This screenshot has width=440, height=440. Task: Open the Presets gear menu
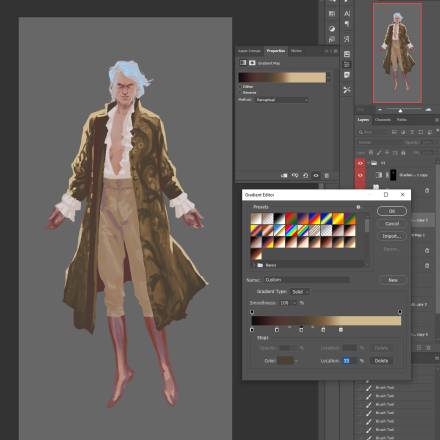358,207
